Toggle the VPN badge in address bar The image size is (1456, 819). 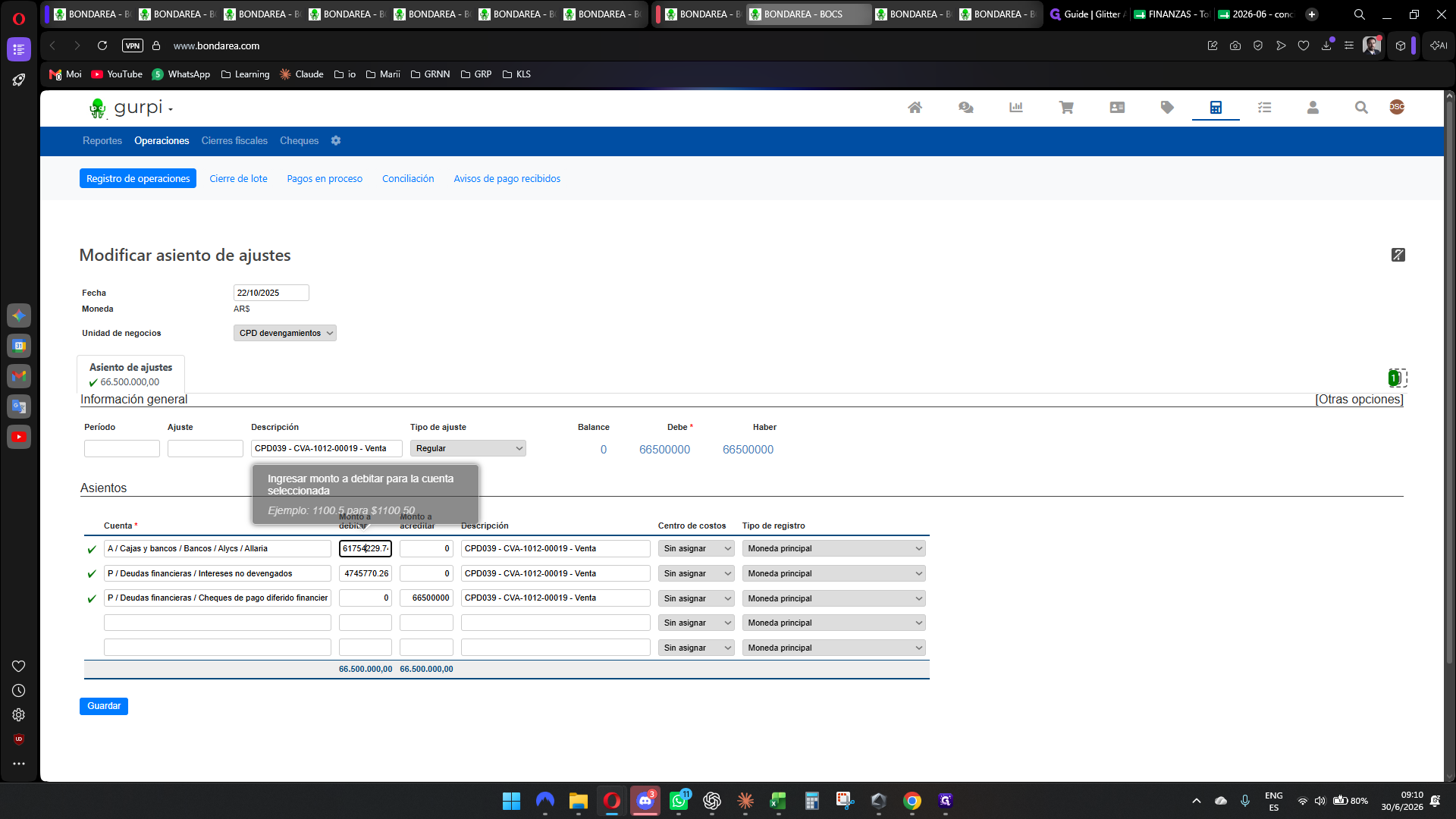coord(133,45)
